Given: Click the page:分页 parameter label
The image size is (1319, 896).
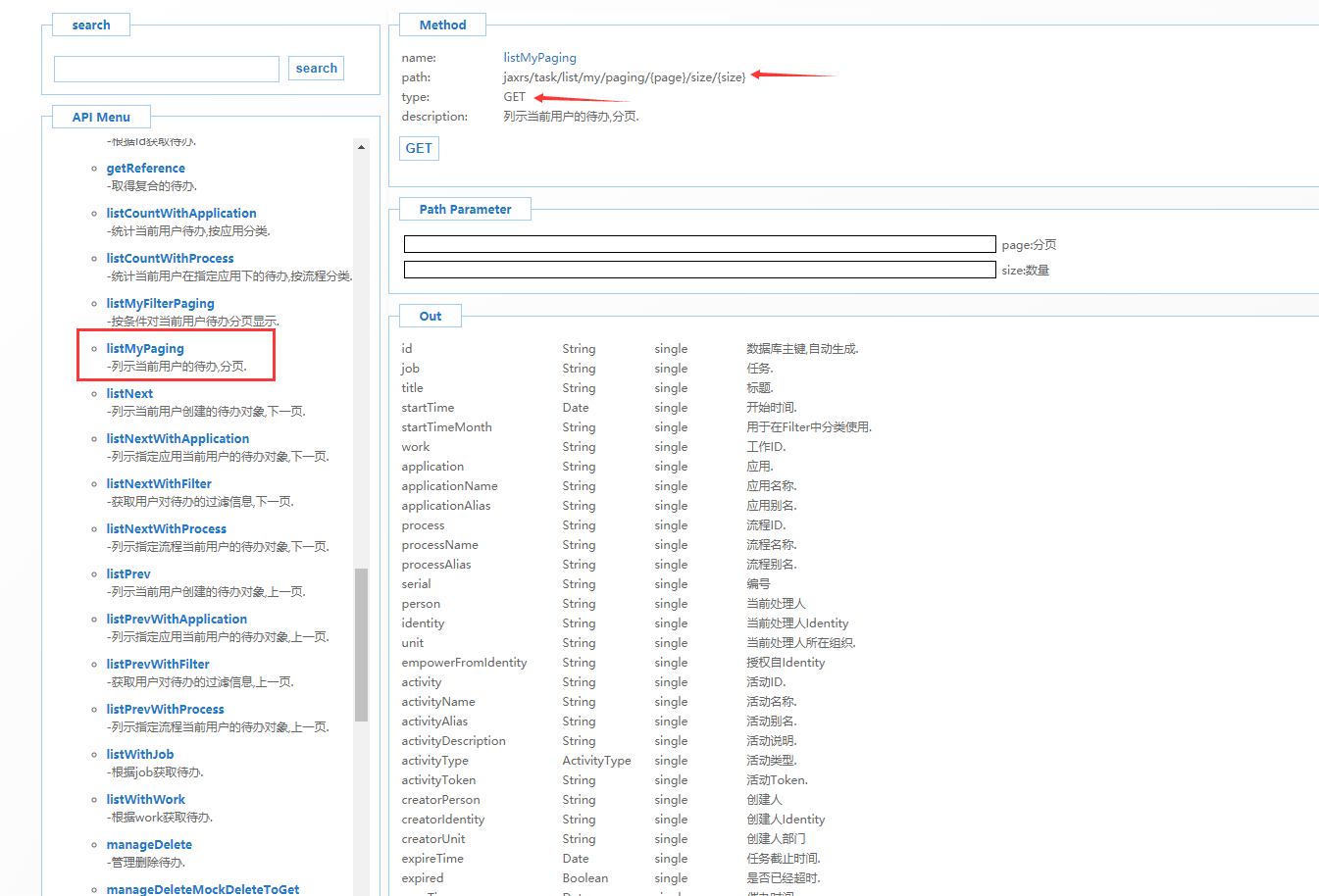Looking at the screenshot, I should point(1029,245).
